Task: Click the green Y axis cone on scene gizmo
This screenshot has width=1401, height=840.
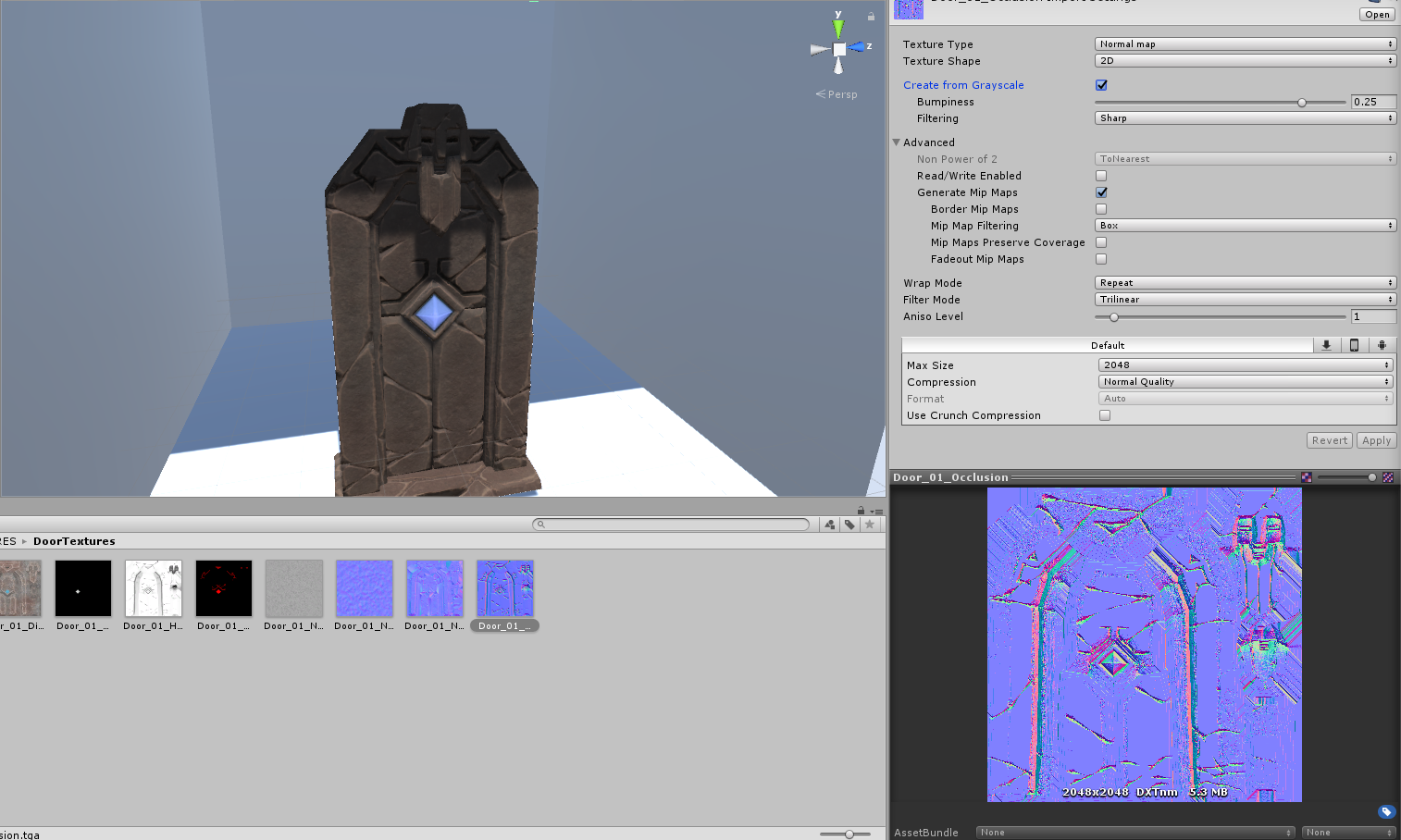Action: click(838, 29)
